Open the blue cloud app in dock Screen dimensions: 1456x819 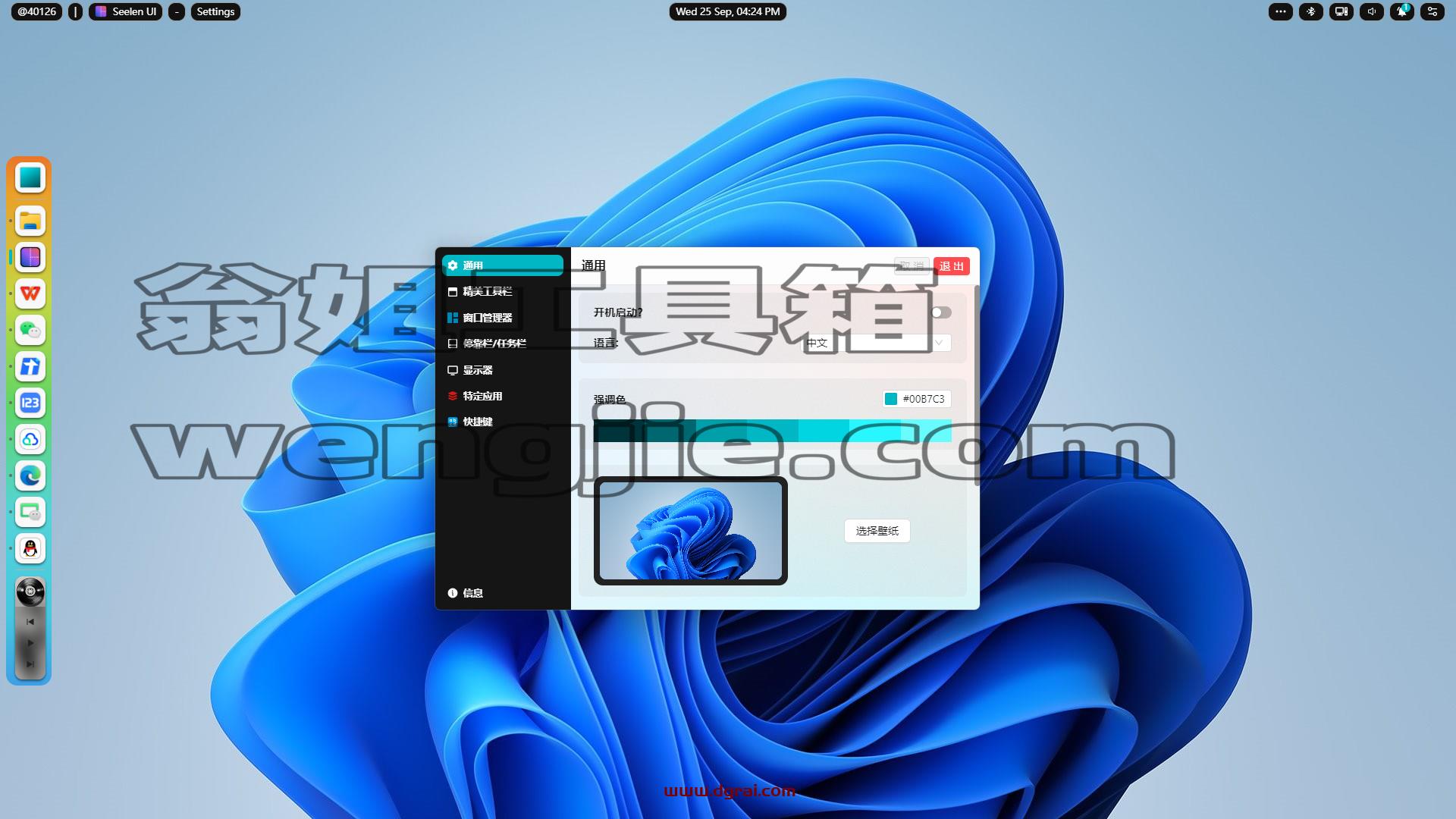[x=30, y=439]
